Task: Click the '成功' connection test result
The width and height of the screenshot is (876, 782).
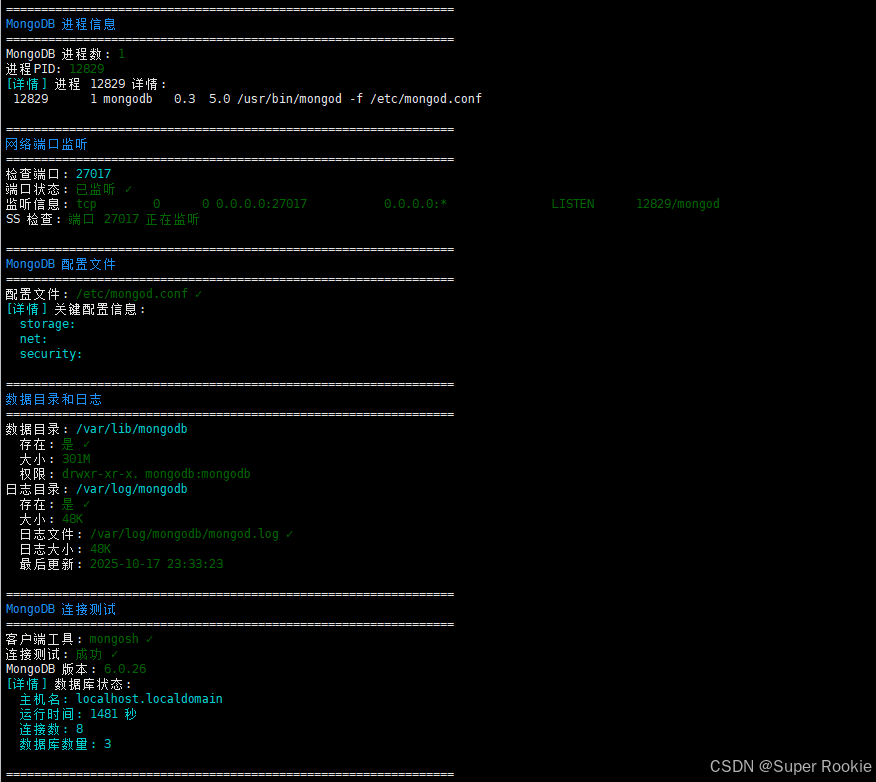Action: pos(89,654)
